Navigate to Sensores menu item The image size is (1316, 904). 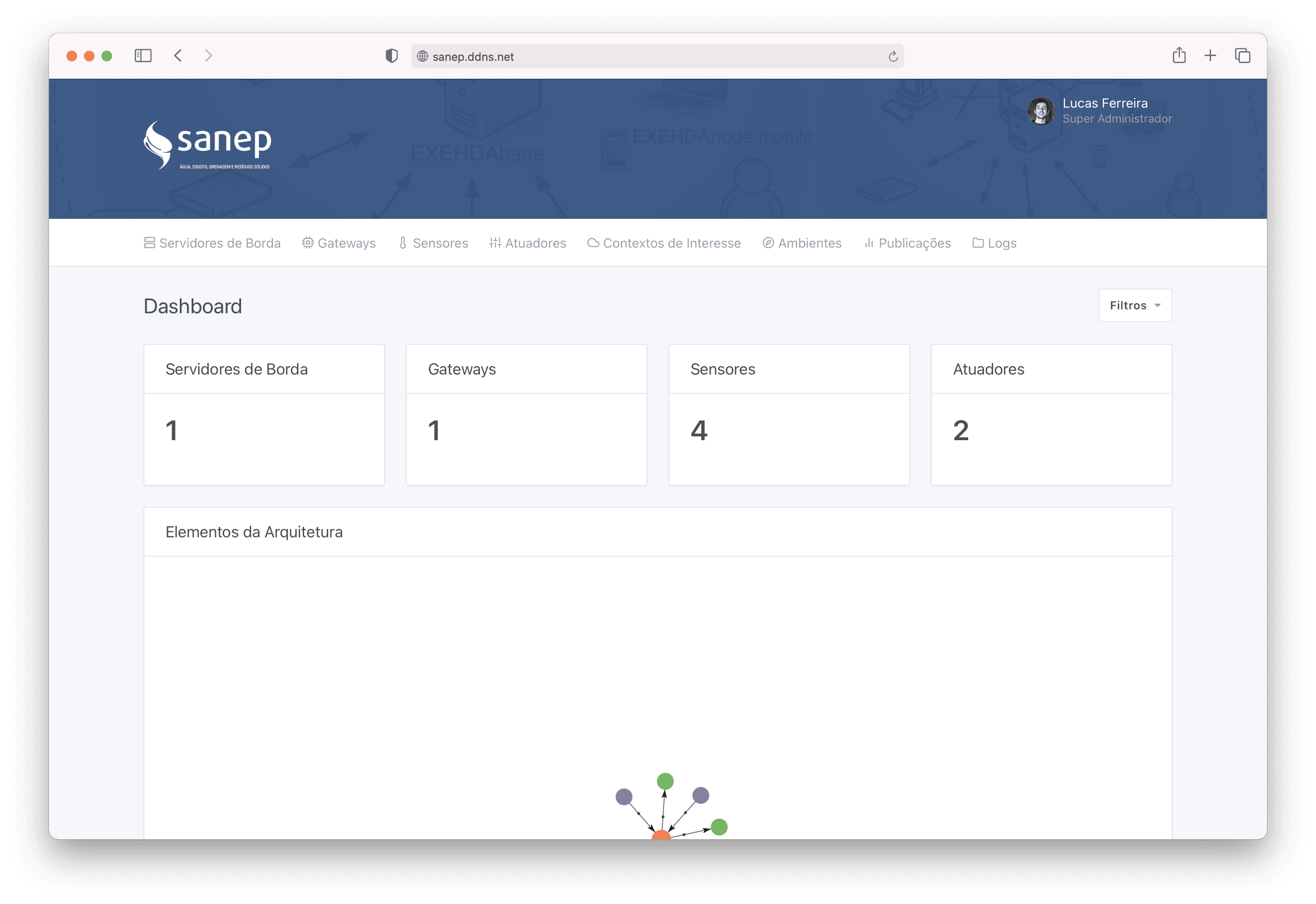click(433, 243)
